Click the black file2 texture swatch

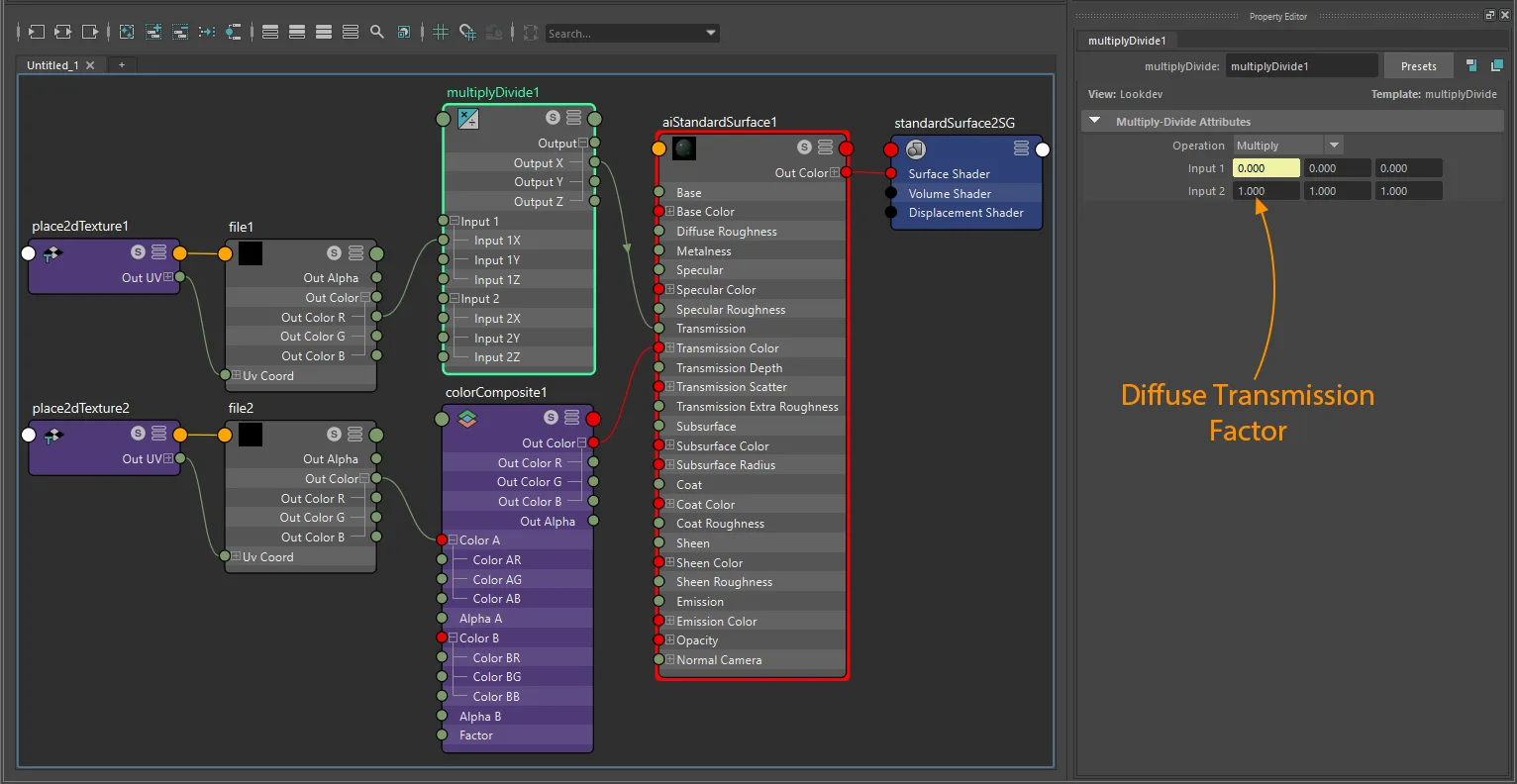[x=251, y=434]
